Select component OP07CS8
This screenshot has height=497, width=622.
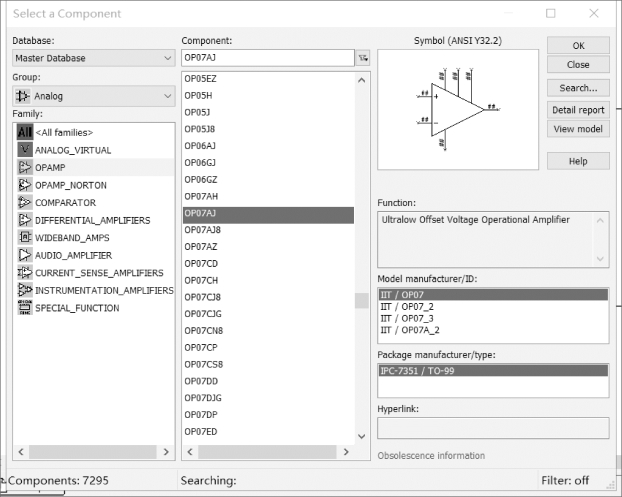click(269, 364)
